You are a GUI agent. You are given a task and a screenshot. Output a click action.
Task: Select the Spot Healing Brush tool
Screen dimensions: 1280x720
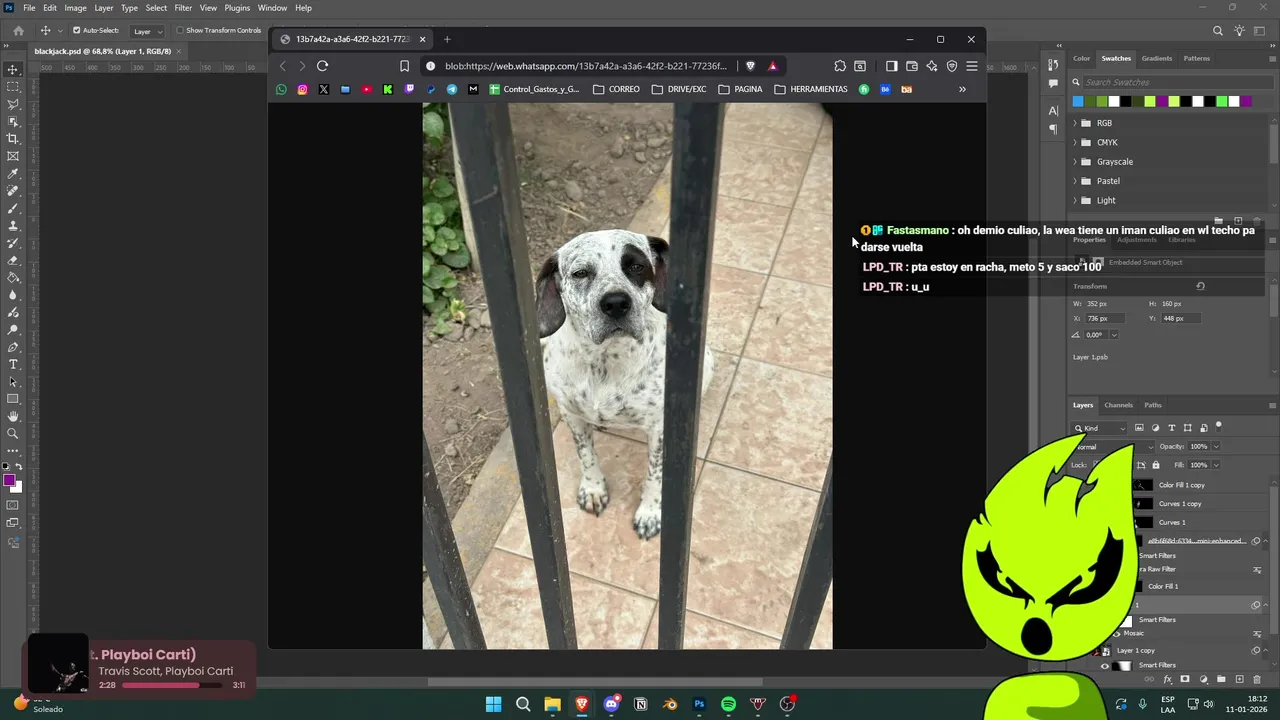pos(13,190)
